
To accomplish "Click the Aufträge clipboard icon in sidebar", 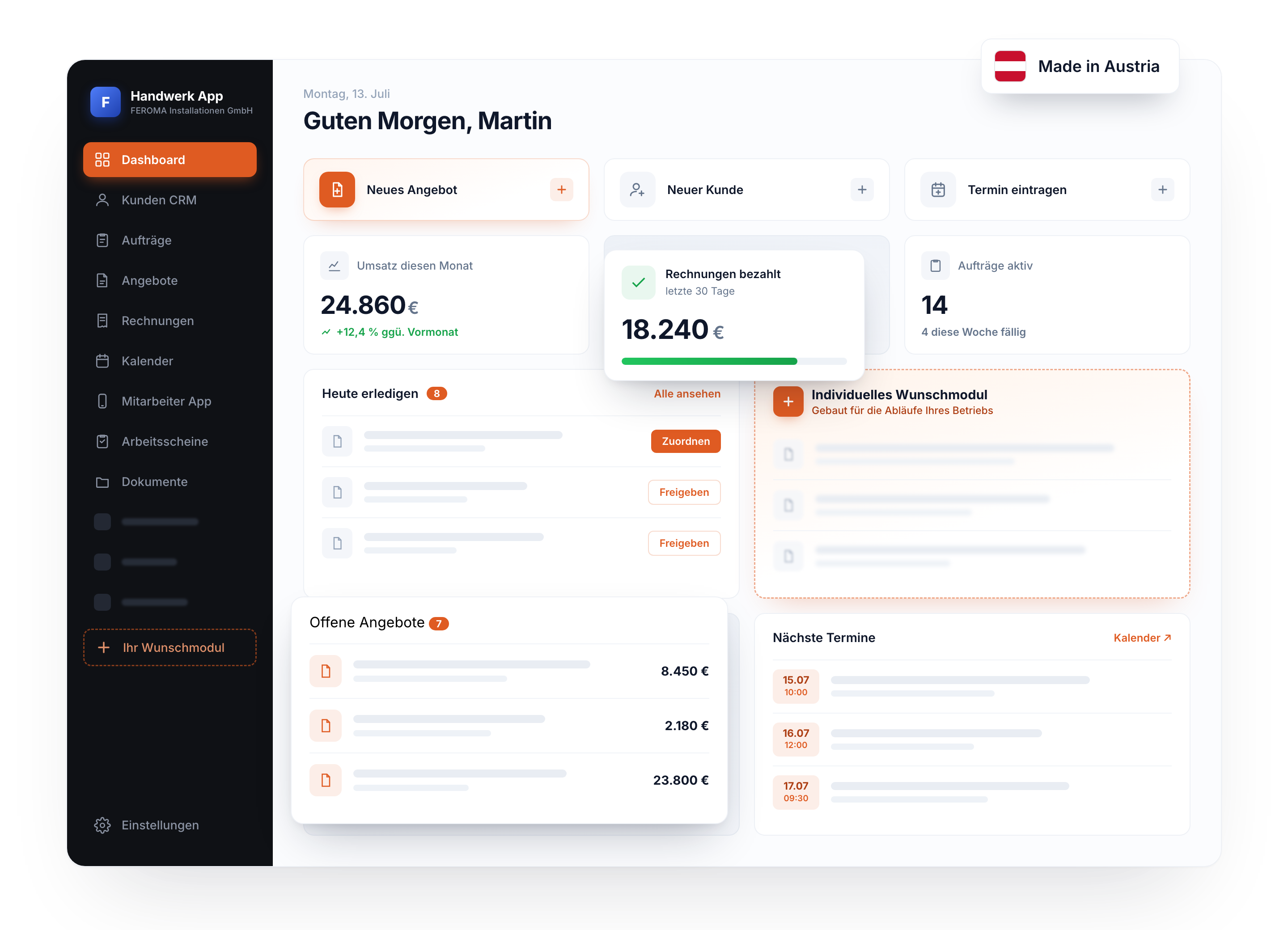I will coord(102,240).
